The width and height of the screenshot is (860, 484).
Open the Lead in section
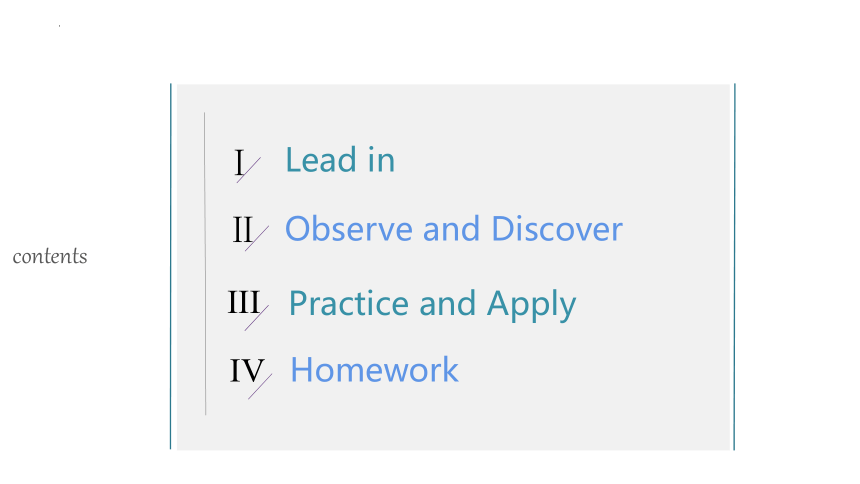tap(340, 160)
